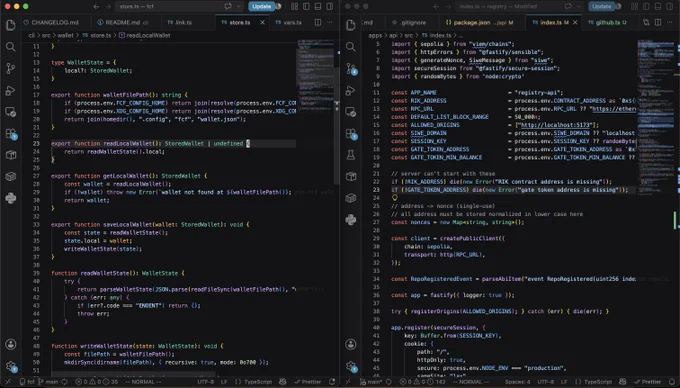680x388 pixels.
Task: Open wallet folder breadcrumb
Action: click(x=65, y=35)
